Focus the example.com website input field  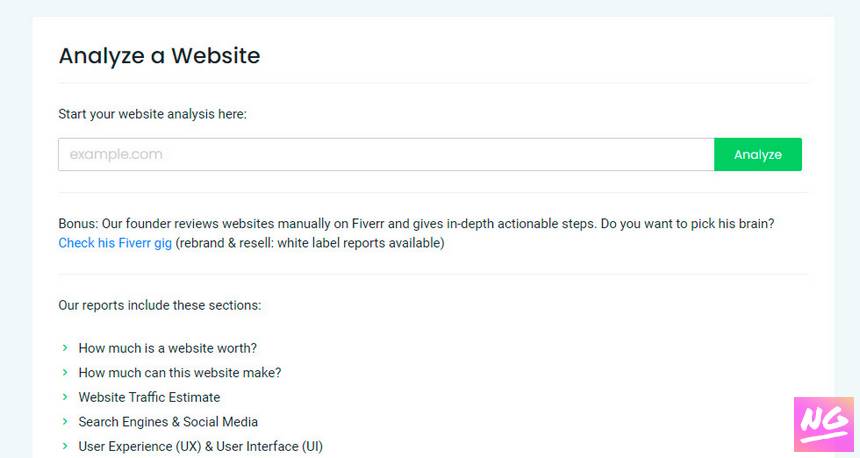coord(386,154)
